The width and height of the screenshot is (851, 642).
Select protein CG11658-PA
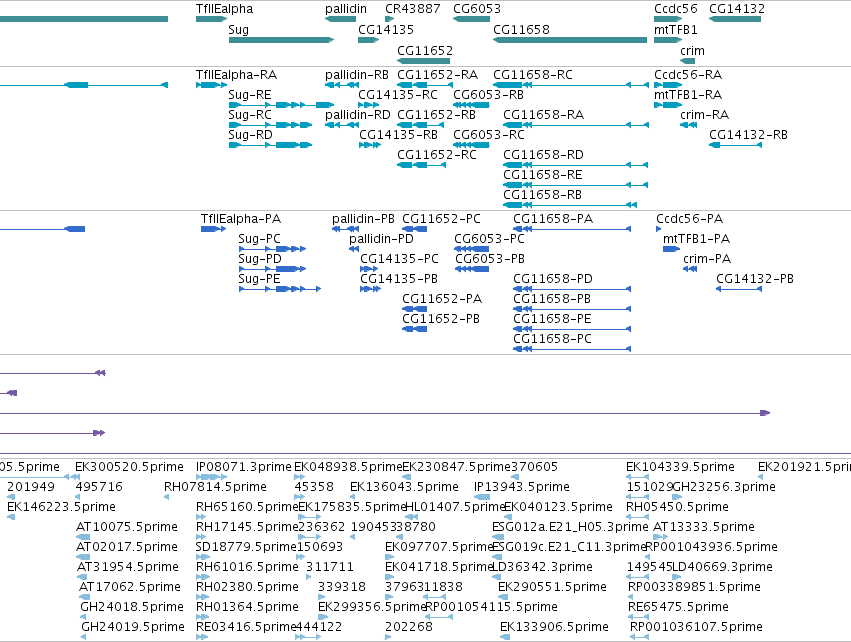click(x=553, y=219)
